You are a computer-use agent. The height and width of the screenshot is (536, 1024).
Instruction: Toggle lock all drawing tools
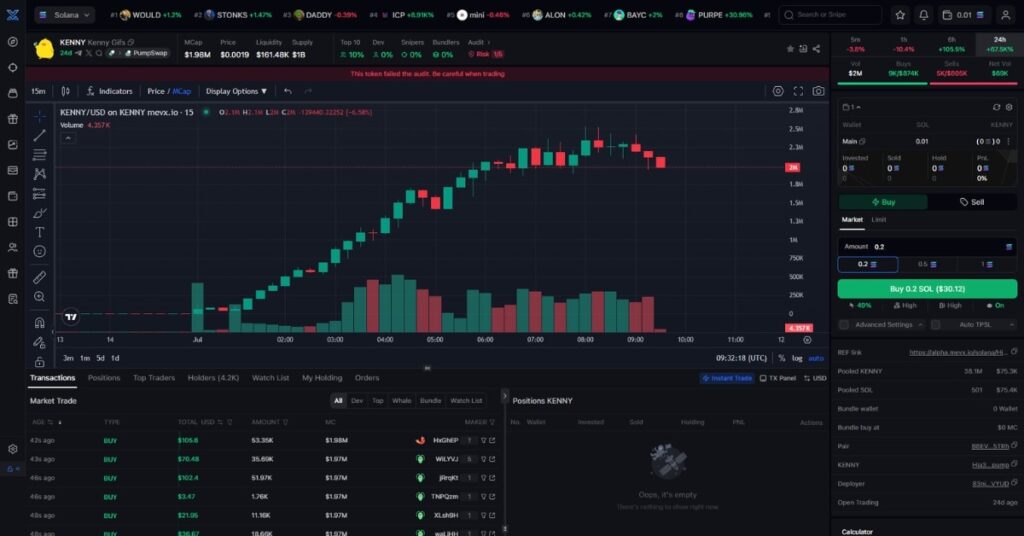40,361
